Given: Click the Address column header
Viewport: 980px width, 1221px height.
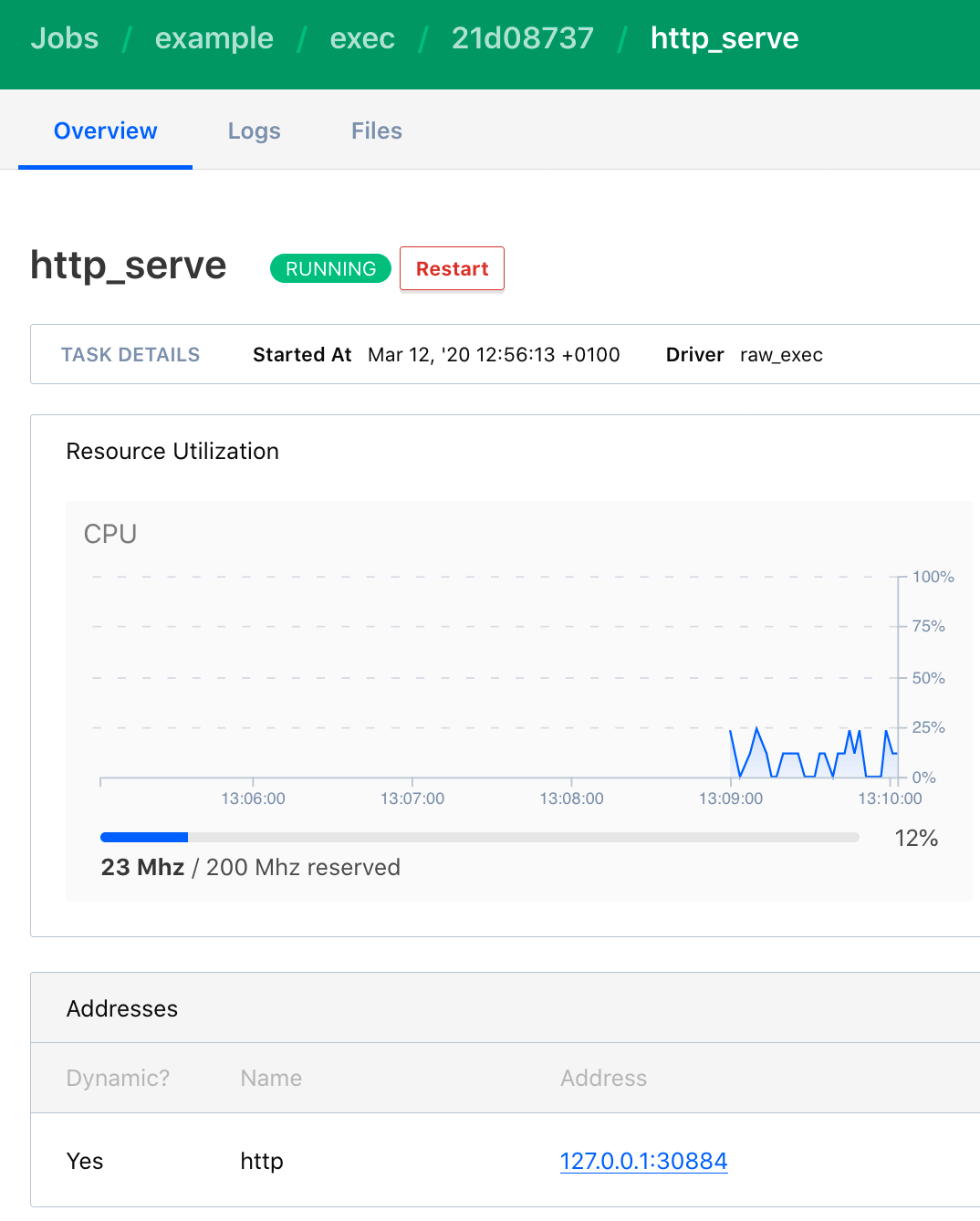Looking at the screenshot, I should [603, 1078].
